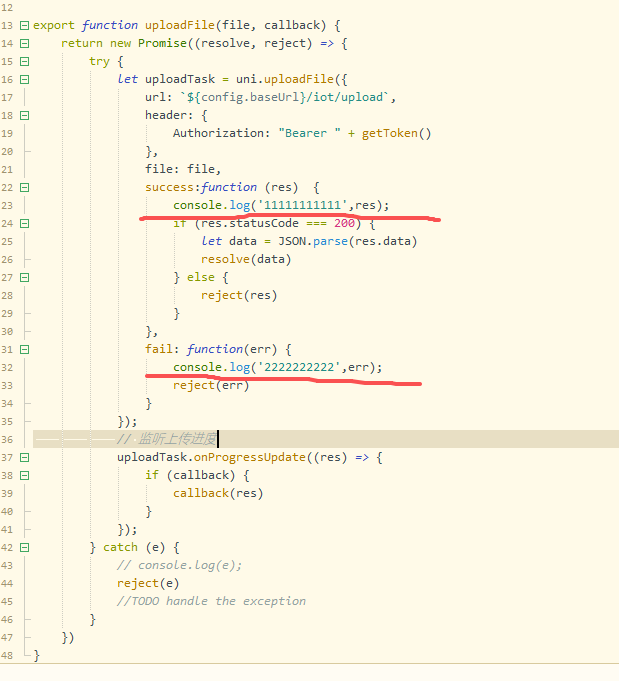Screen dimensions: 619x681
Task: Collapse the if (callback) block fold
Action: (x=25, y=475)
